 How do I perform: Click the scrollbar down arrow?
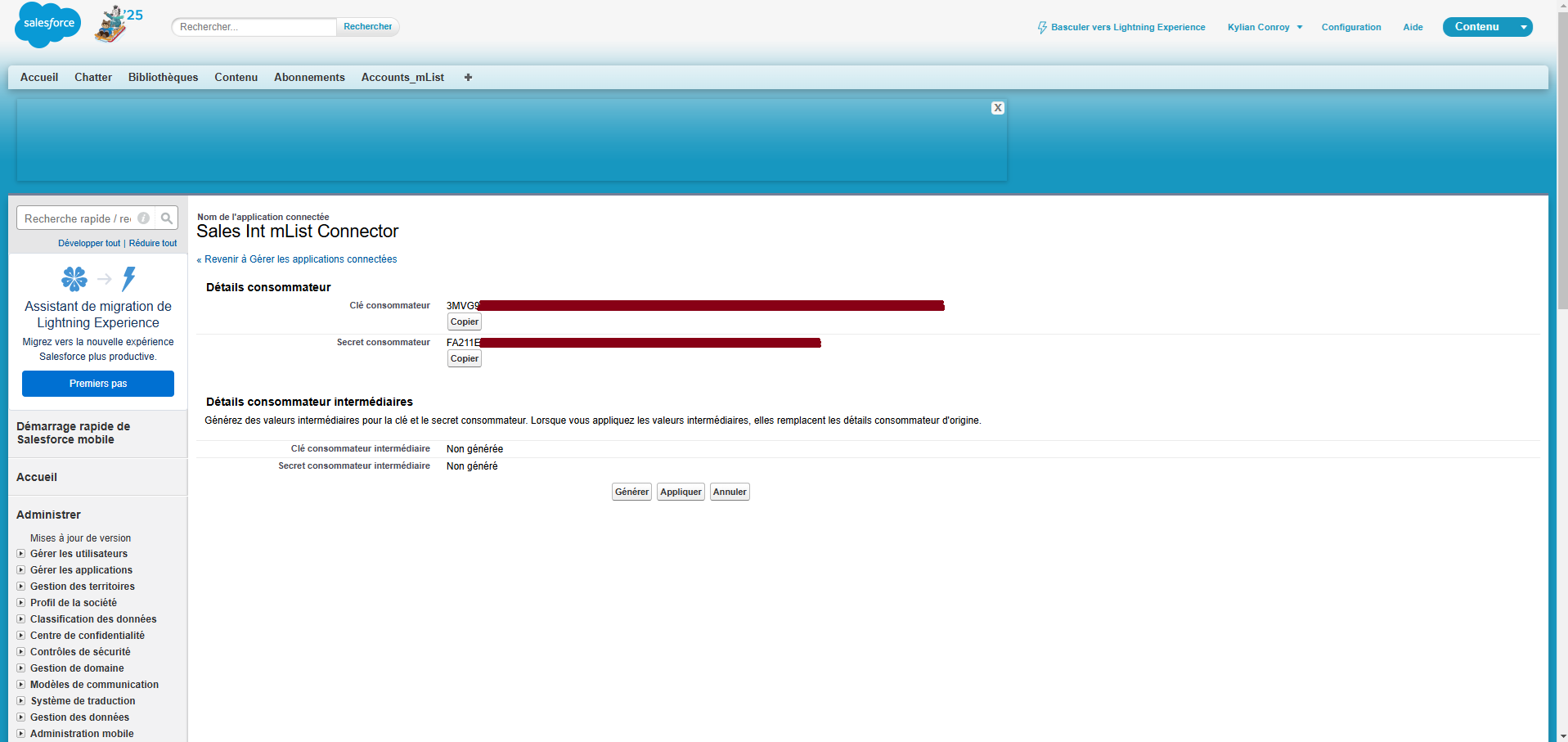coord(1562,735)
